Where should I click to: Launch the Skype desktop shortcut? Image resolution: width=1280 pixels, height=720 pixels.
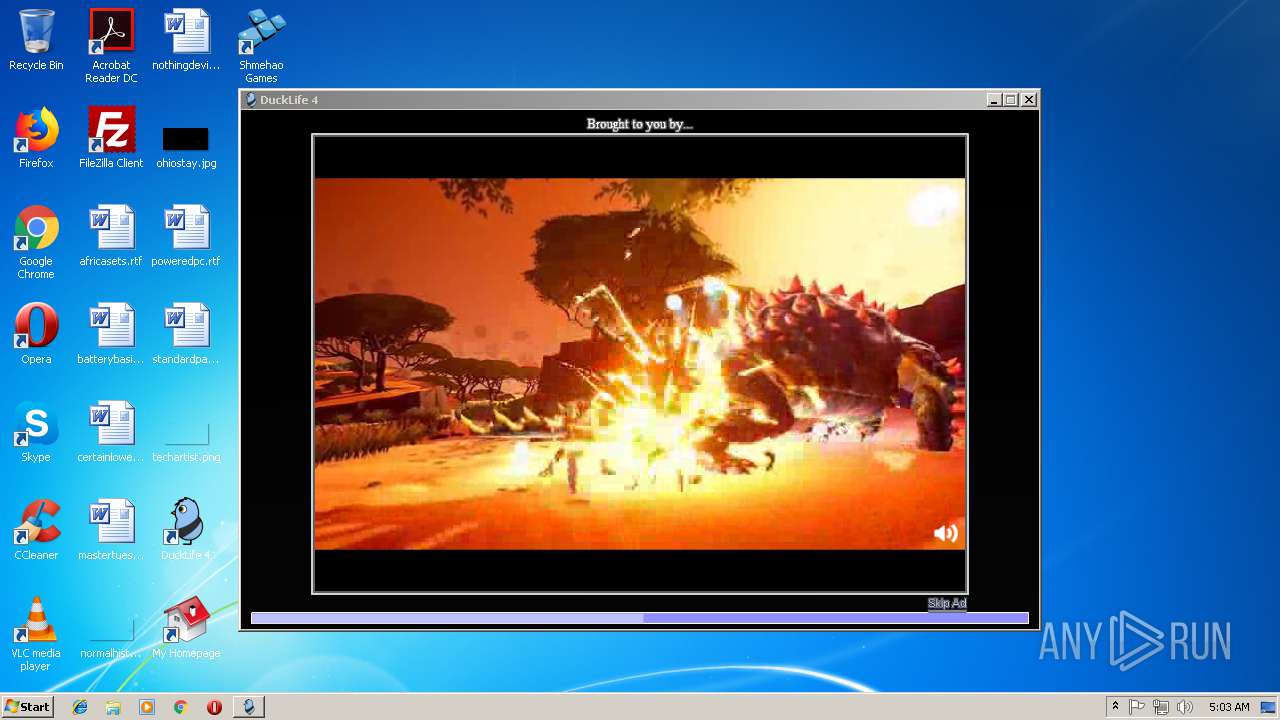click(36, 433)
